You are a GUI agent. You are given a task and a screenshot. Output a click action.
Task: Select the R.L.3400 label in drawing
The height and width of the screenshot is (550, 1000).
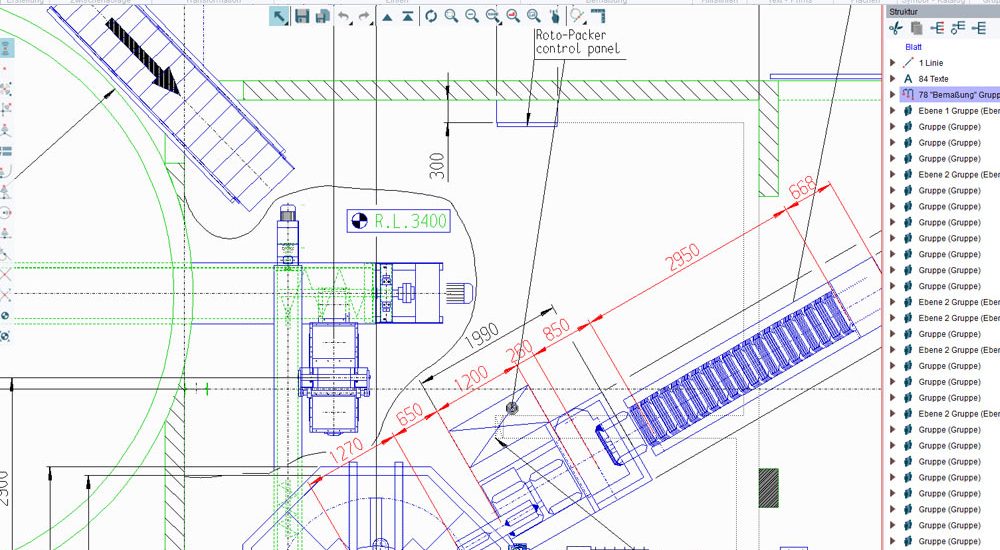(410, 221)
